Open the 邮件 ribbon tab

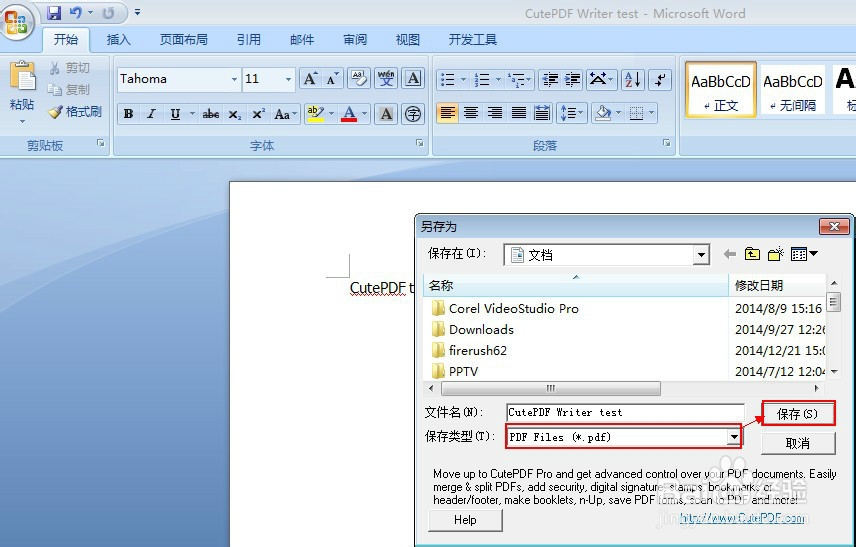302,39
